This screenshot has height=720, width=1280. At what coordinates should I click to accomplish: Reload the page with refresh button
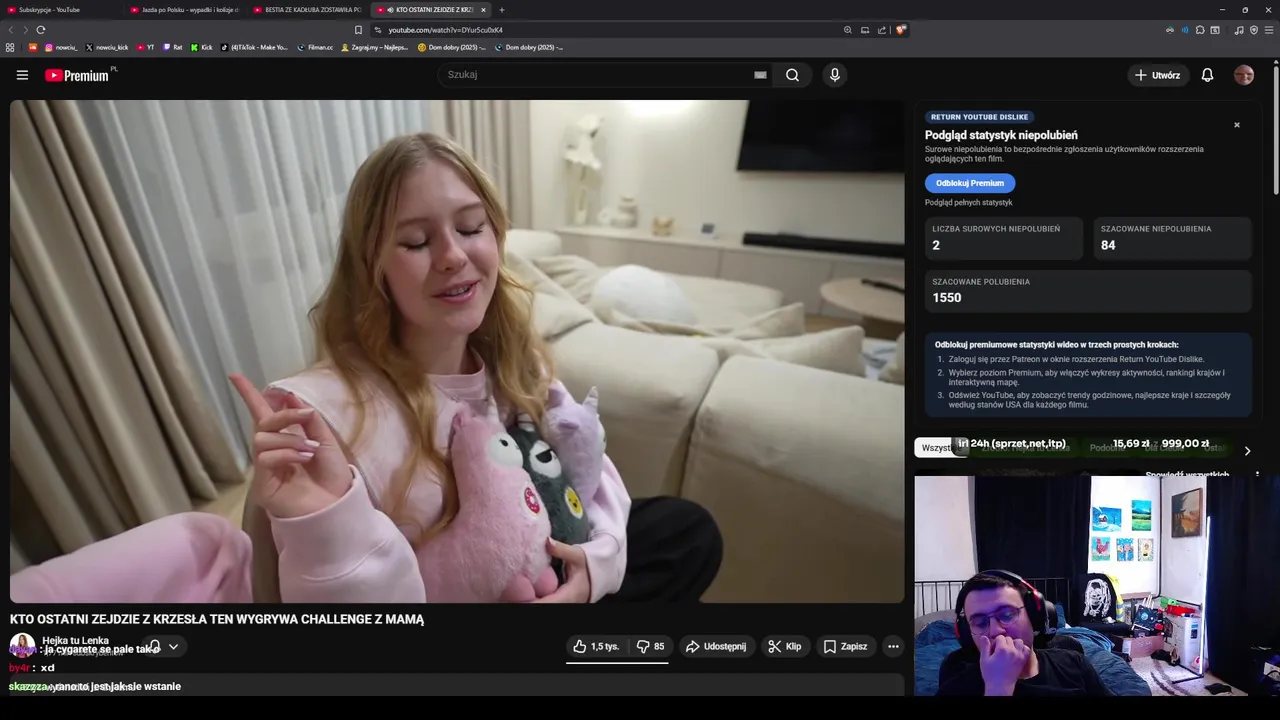[41, 30]
